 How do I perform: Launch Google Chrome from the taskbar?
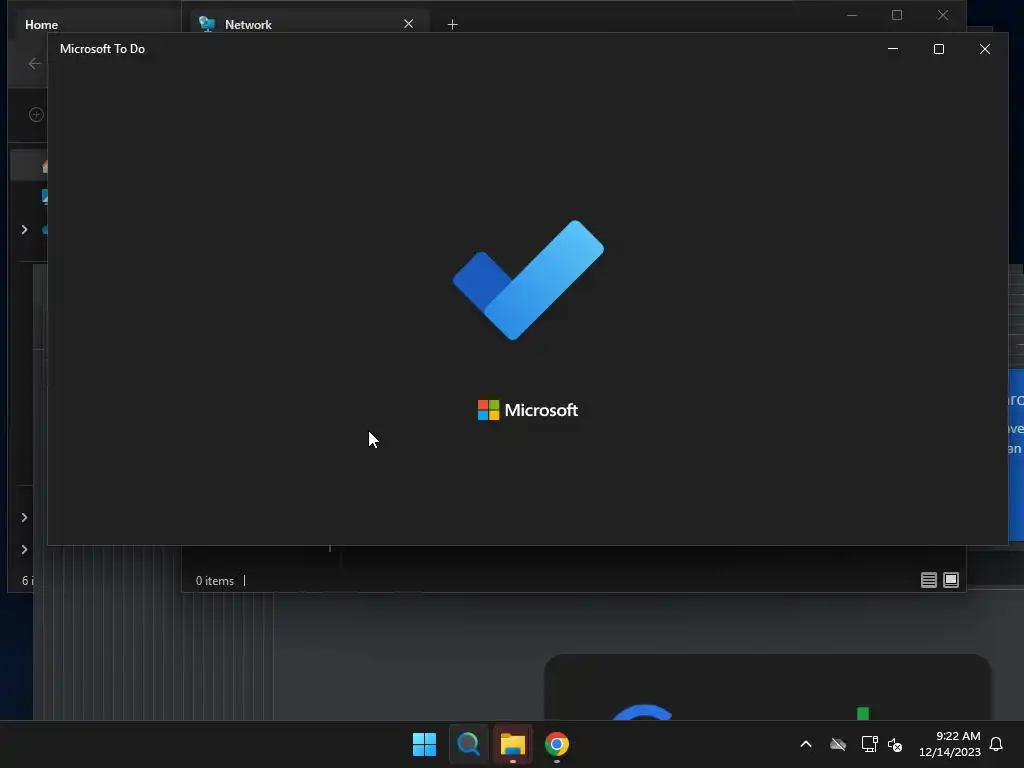(x=557, y=744)
